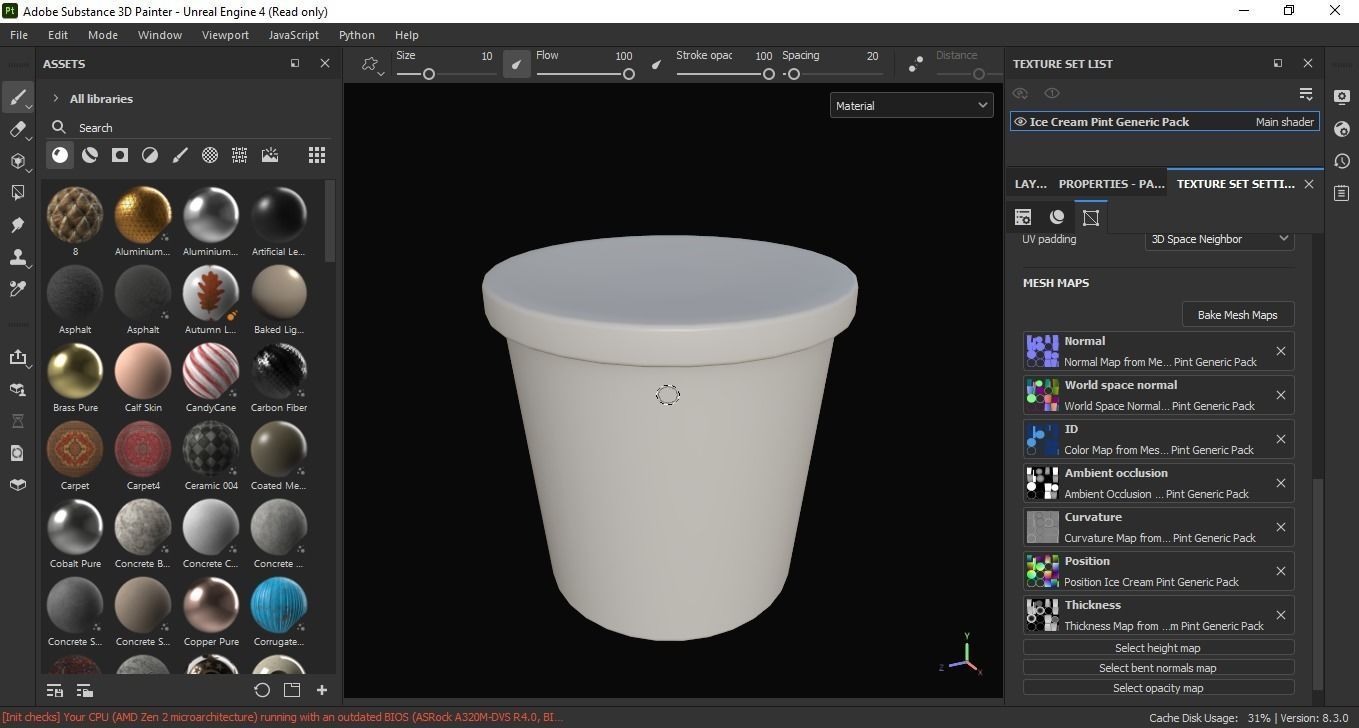
Task: Filter assets by Textures (grid pattern icon)
Action: (240, 155)
